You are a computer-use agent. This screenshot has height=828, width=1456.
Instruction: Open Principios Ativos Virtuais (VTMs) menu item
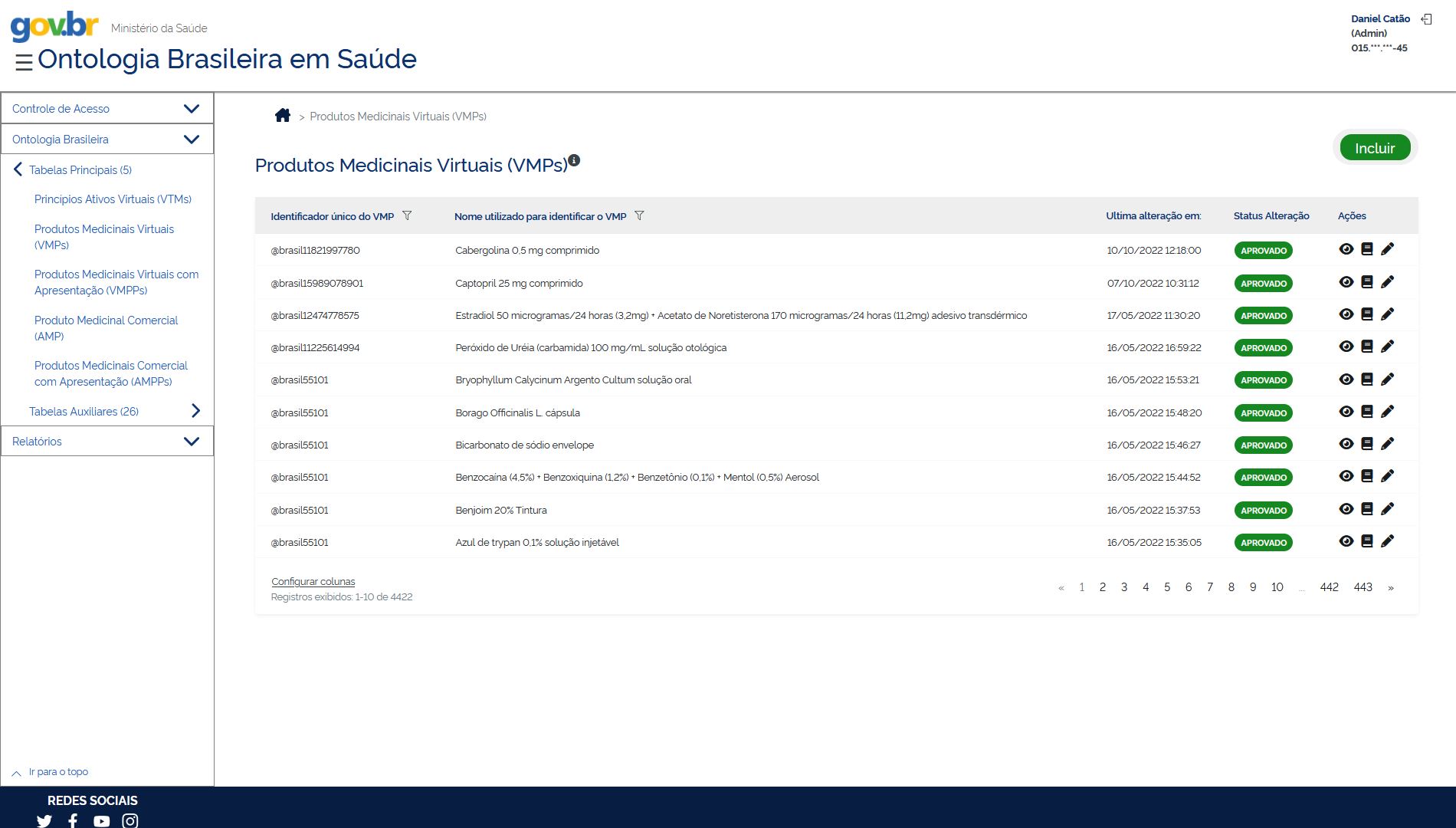tap(113, 199)
